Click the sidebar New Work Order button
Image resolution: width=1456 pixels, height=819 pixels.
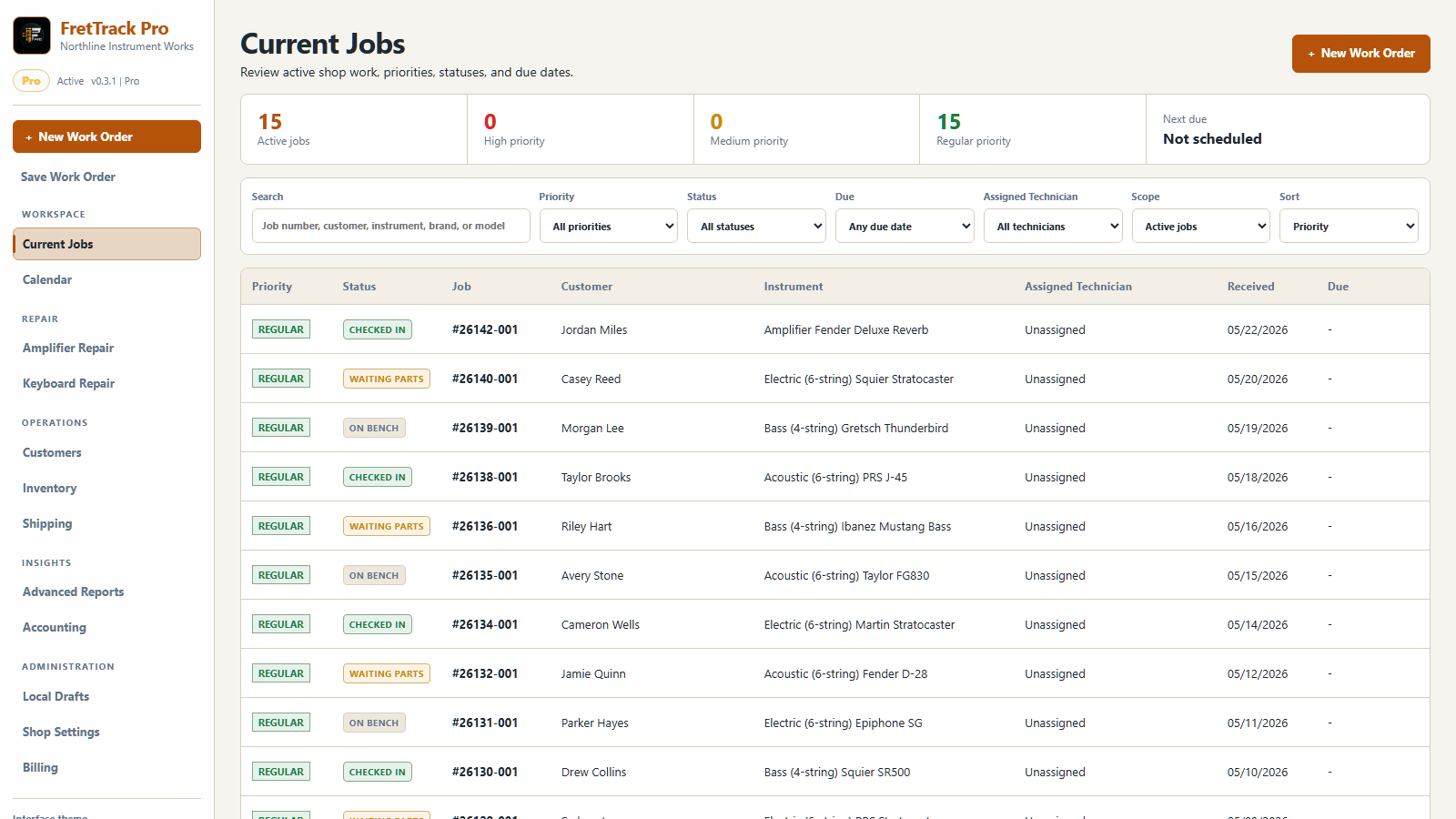[x=106, y=136]
